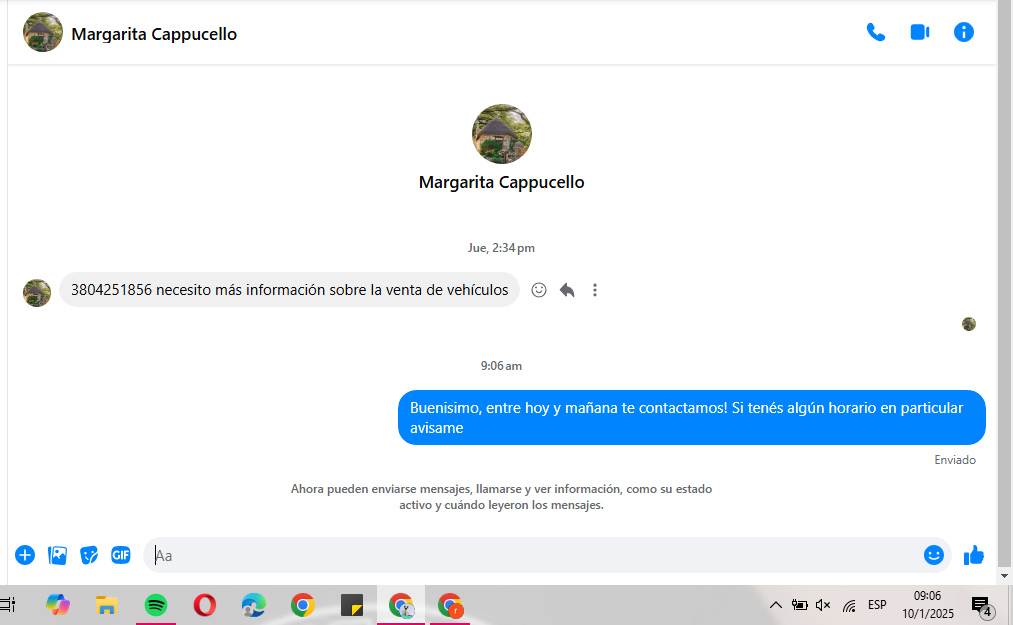Reply to the vehicle sales message
Screen dimensions: 1013x625
pyautogui.click(x=567, y=290)
